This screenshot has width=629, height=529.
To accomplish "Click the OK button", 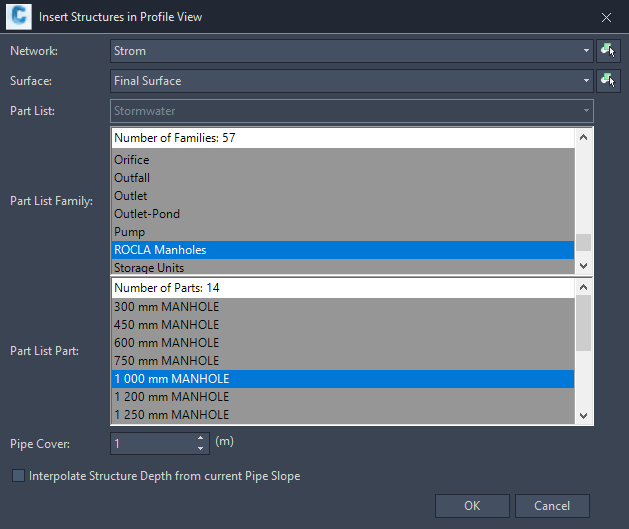I will (472, 506).
